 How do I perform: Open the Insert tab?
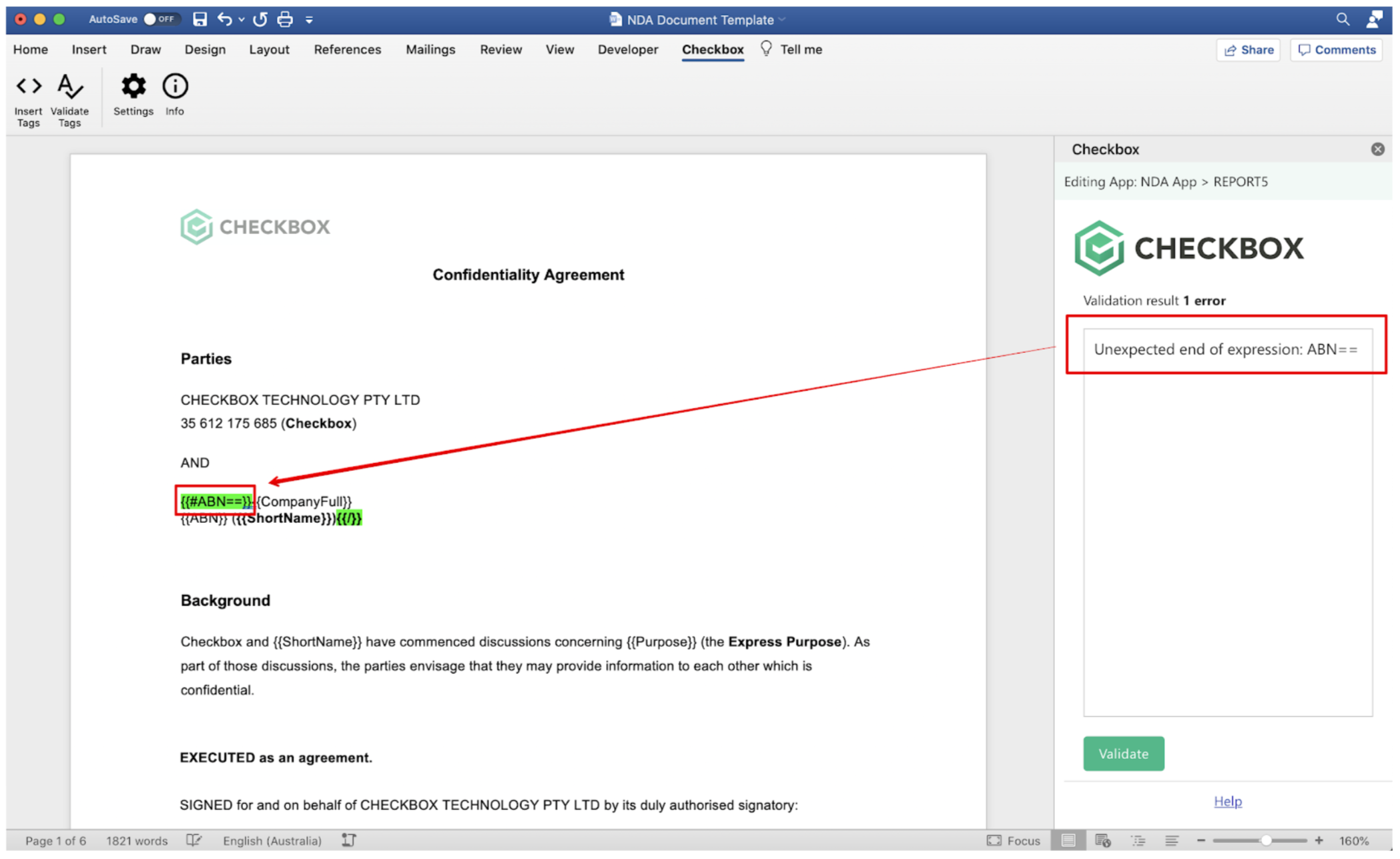pyautogui.click(x=89, y=49)
